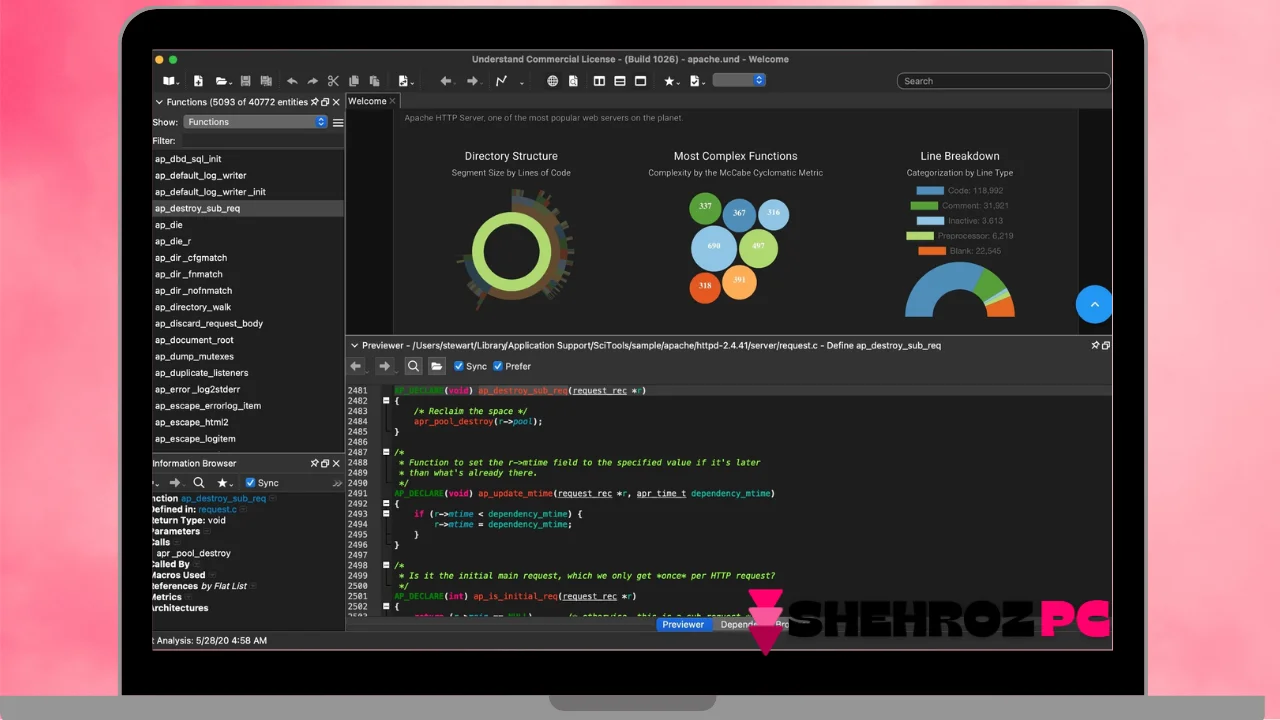Click the Previewer search magnifier icon
The image size is (1280, 720).
pyautogui.click(x=413, y=366)
